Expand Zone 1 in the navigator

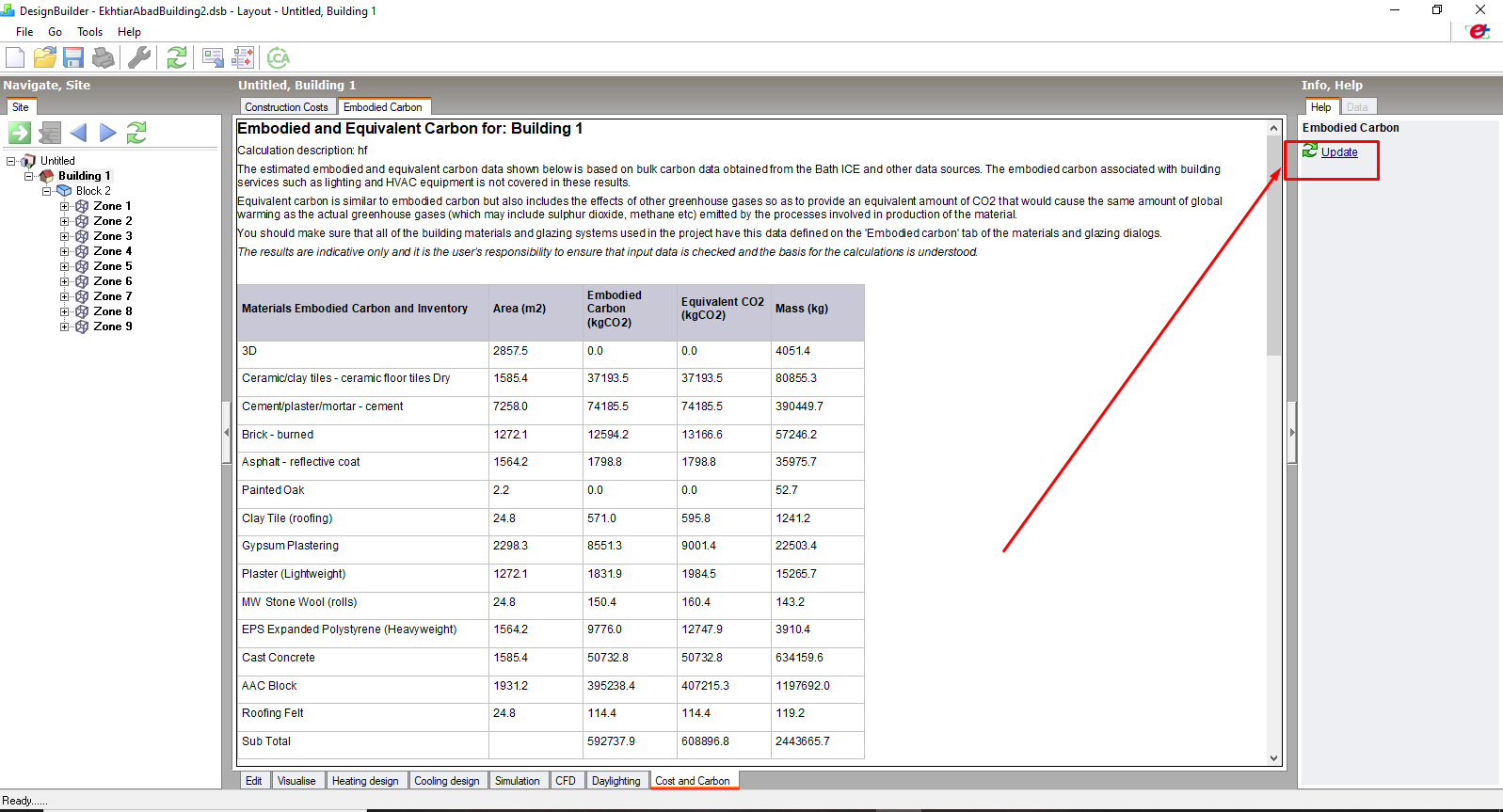click(x=65, y=206)
